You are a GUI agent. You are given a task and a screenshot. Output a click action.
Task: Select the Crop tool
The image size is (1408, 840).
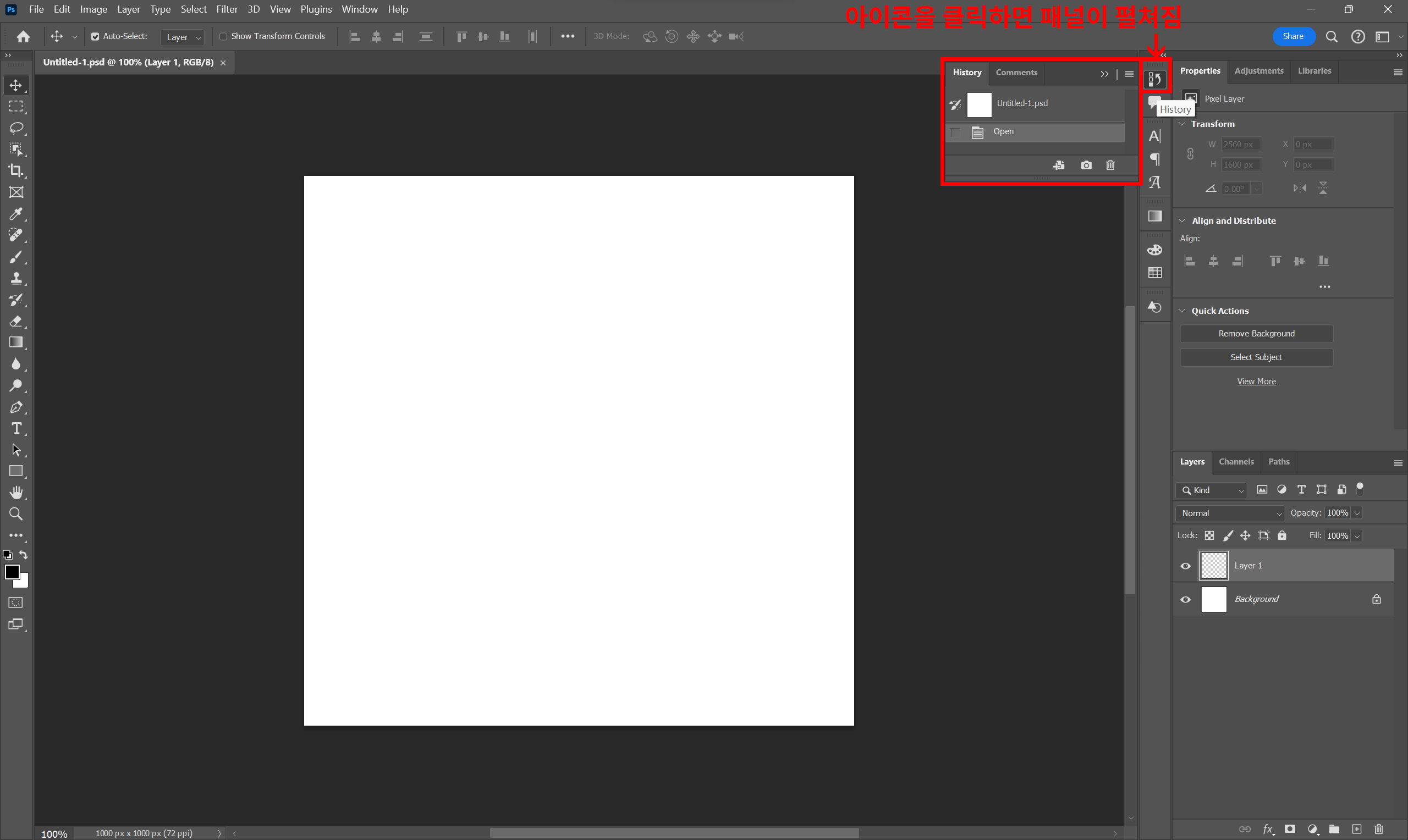[16, 170]
